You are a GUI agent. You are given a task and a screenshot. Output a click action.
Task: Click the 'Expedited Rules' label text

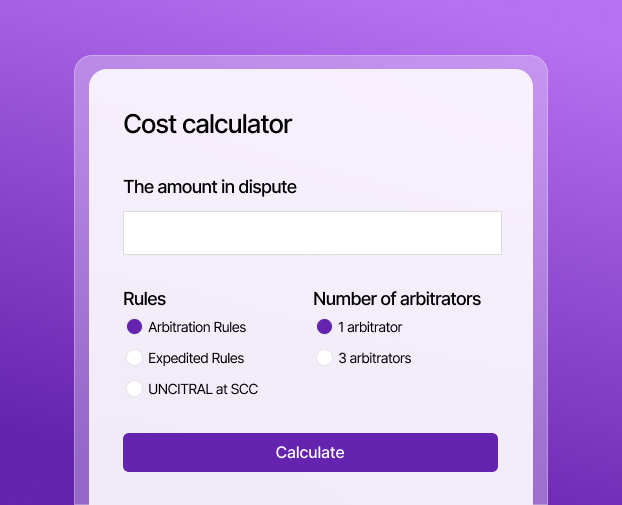[196, 358]
